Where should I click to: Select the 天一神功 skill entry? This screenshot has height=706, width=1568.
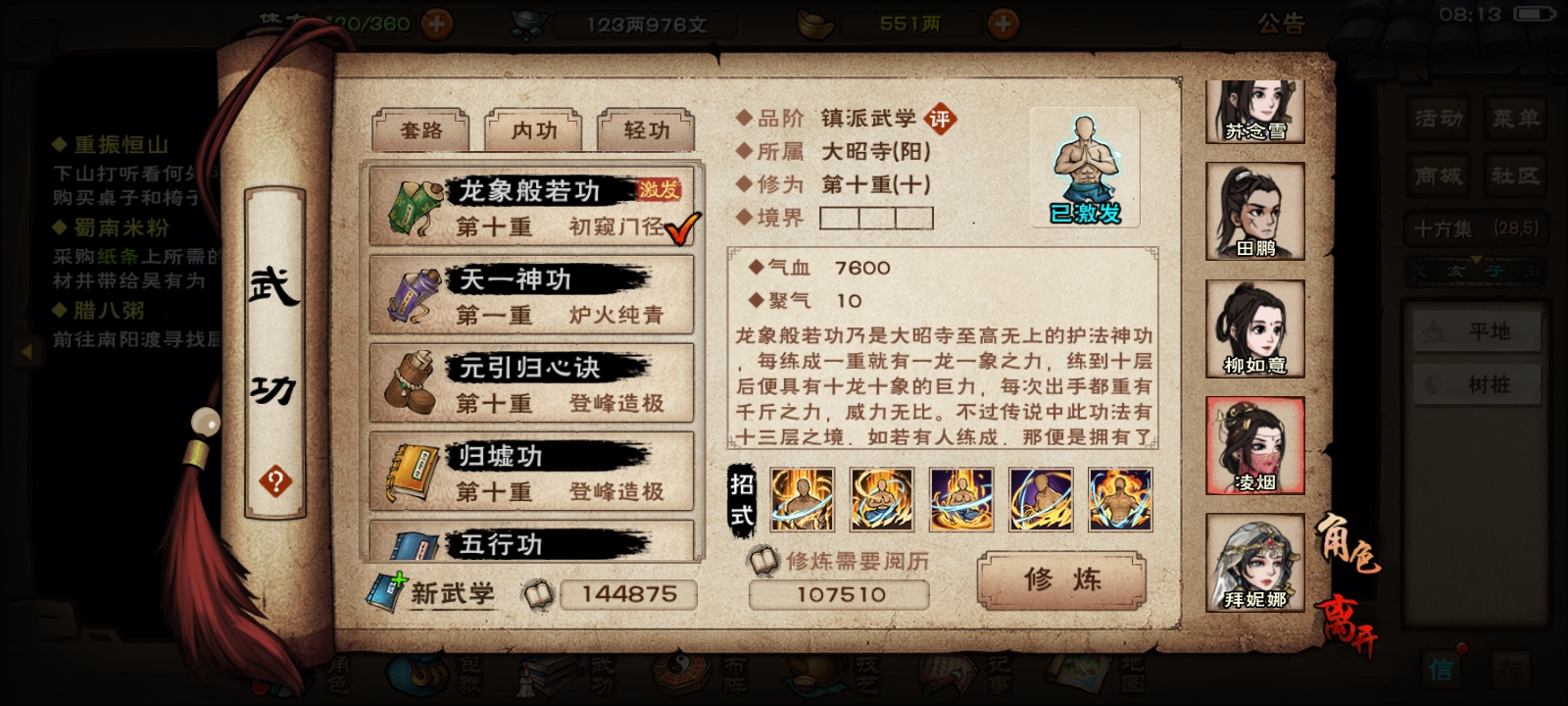(531, 296)
